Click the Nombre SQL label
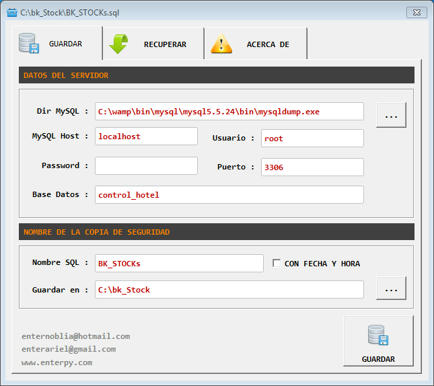434x386 pixels. pos(60,263)
